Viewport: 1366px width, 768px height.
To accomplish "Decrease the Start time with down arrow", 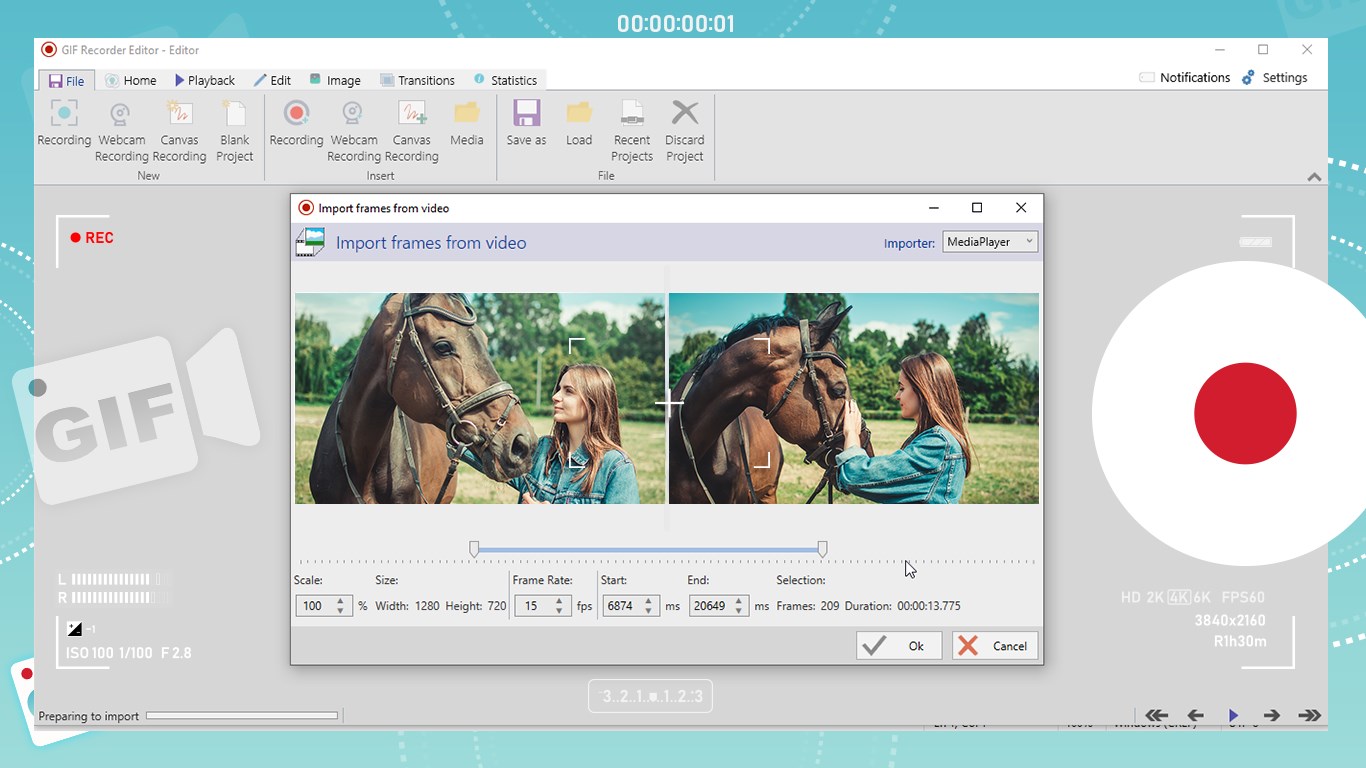I will [x=648, y=611].
